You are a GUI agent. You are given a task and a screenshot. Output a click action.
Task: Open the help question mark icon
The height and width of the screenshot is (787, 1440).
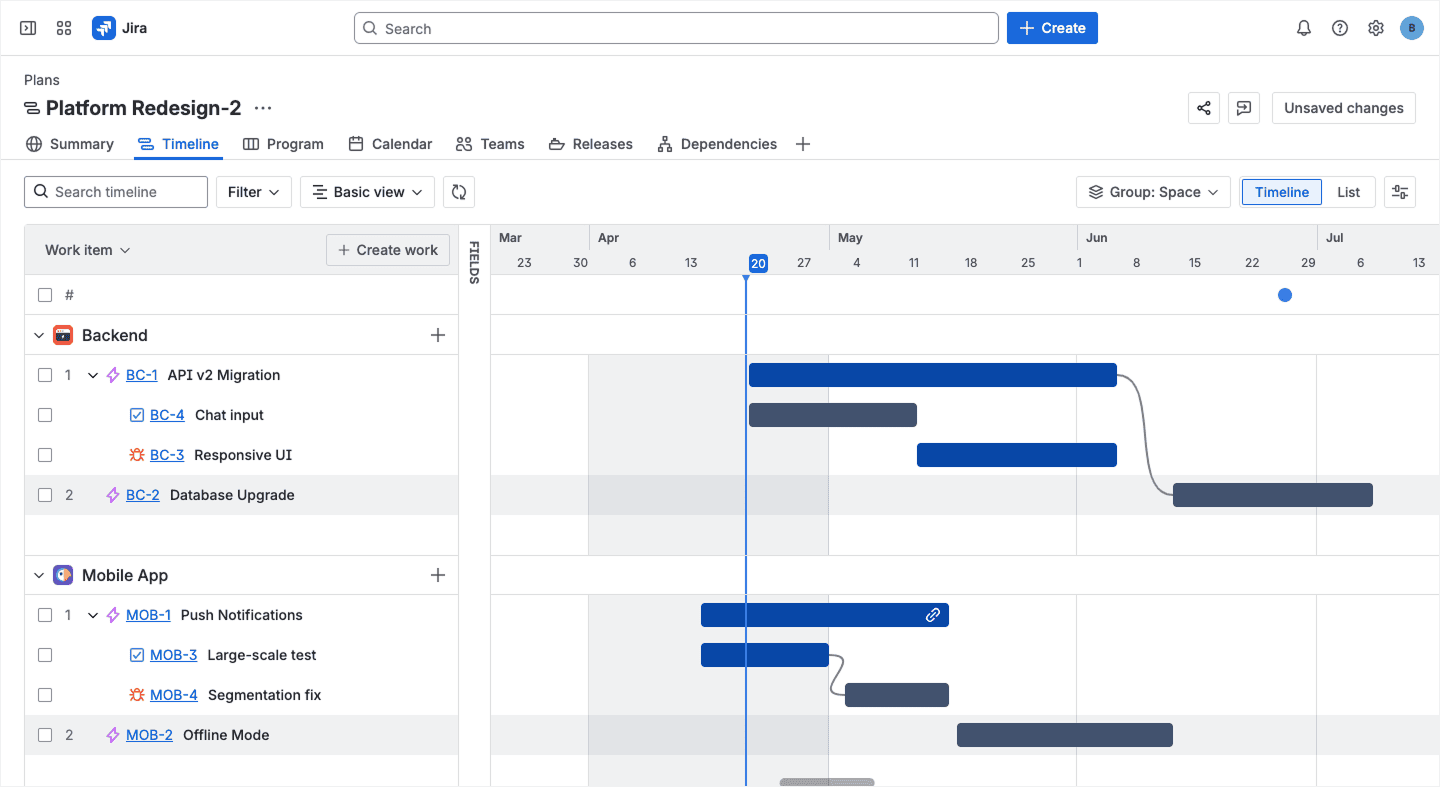pos(1340,28)
